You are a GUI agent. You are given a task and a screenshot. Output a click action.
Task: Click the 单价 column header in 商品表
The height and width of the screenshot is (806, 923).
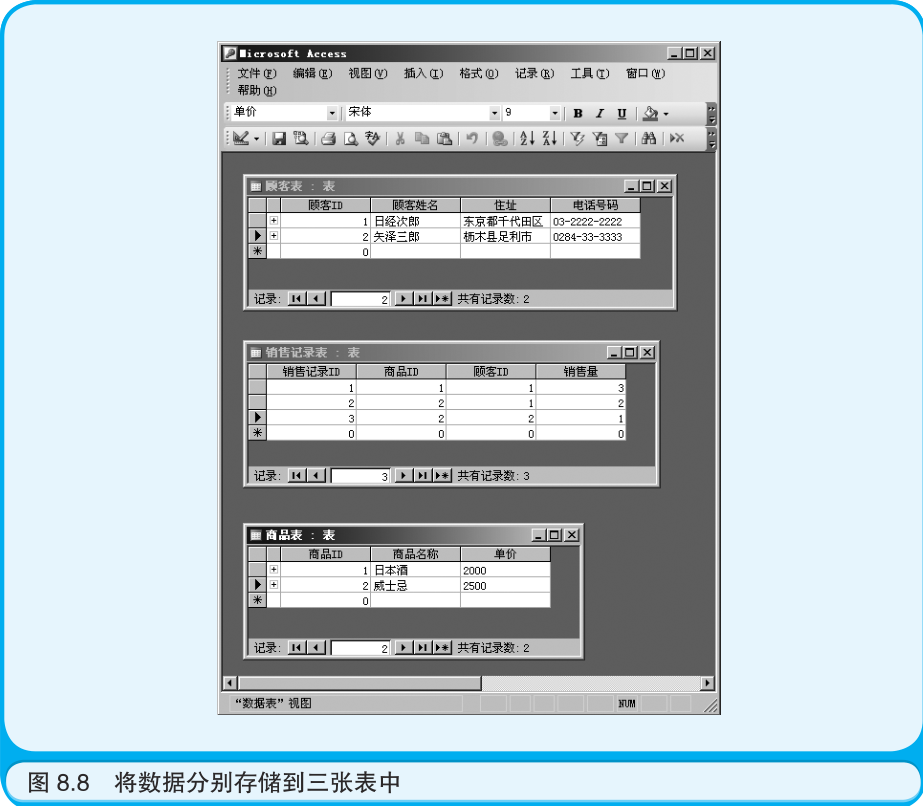(505, 554)
